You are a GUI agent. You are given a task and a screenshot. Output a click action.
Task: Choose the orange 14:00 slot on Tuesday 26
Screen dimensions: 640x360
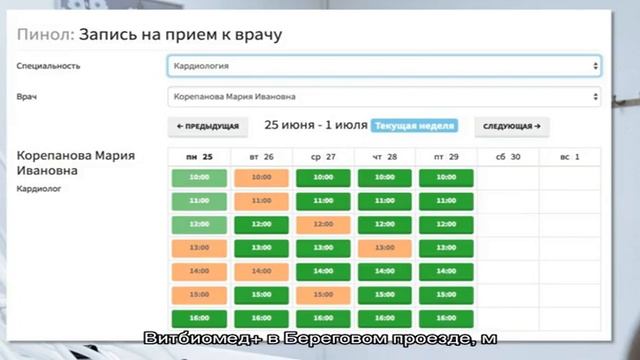(261, 272)
